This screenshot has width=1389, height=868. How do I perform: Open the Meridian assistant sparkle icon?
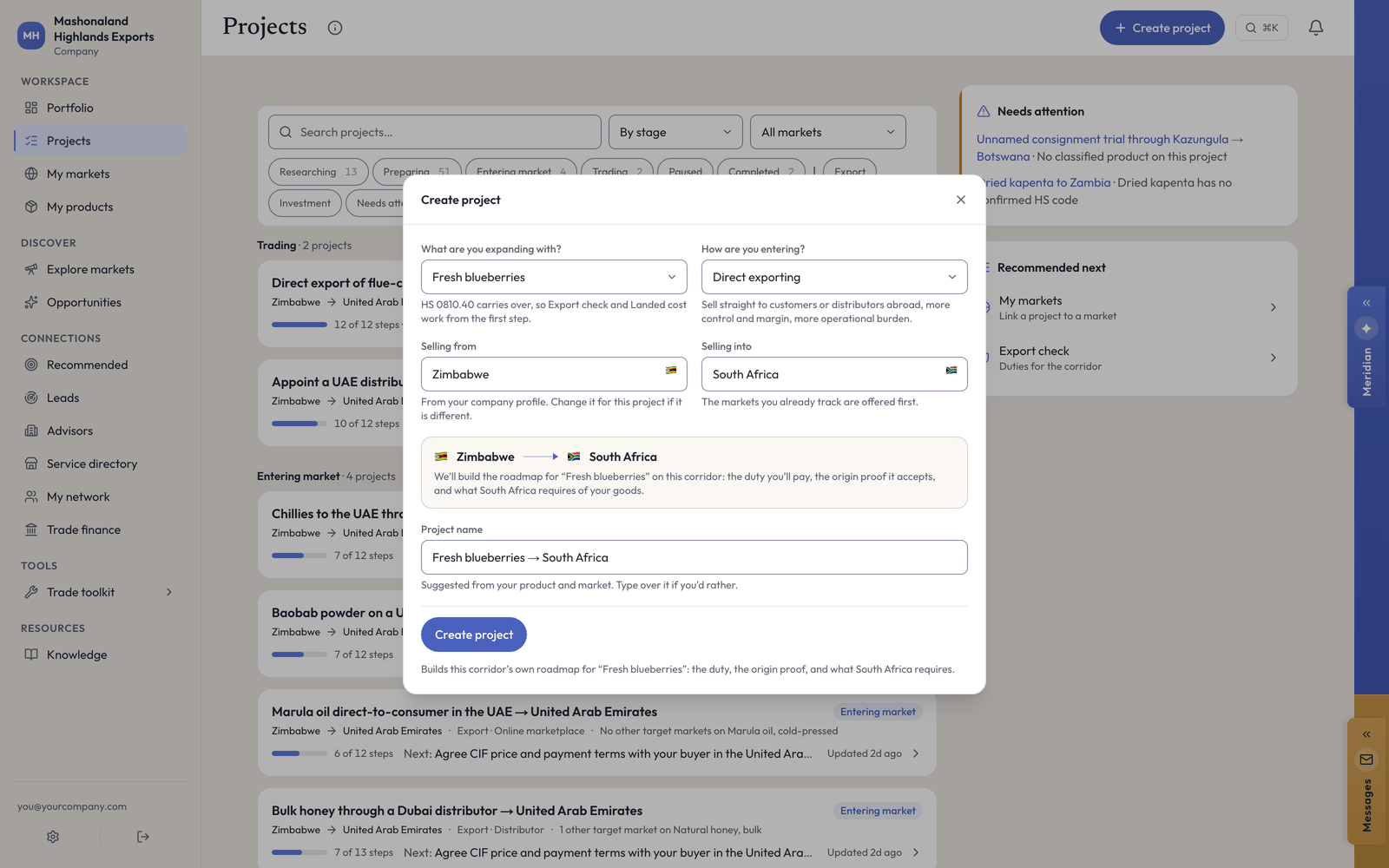point(1366,328)
